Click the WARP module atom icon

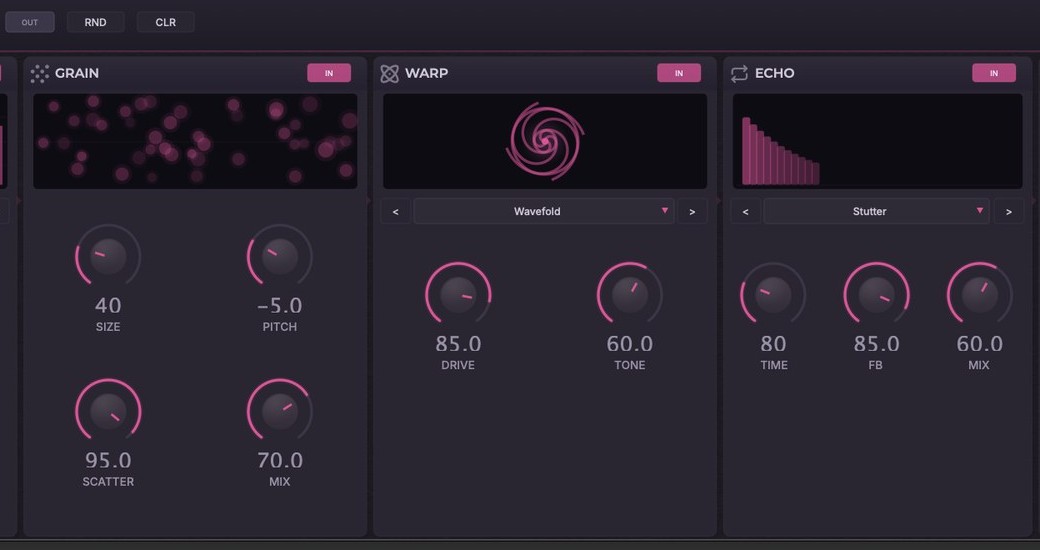pos(389,74)
